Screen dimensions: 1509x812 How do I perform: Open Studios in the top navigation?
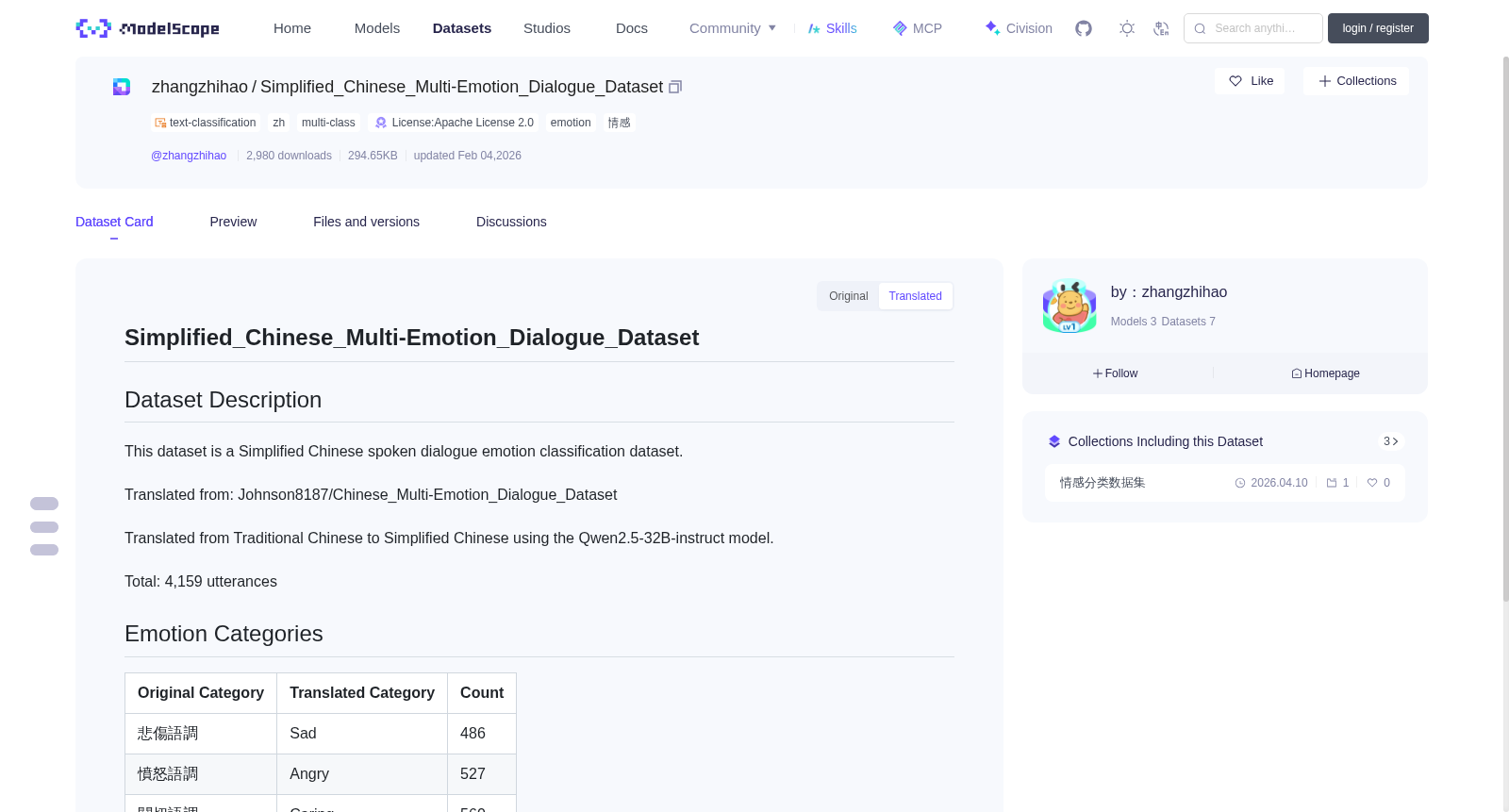pos(547,28)
